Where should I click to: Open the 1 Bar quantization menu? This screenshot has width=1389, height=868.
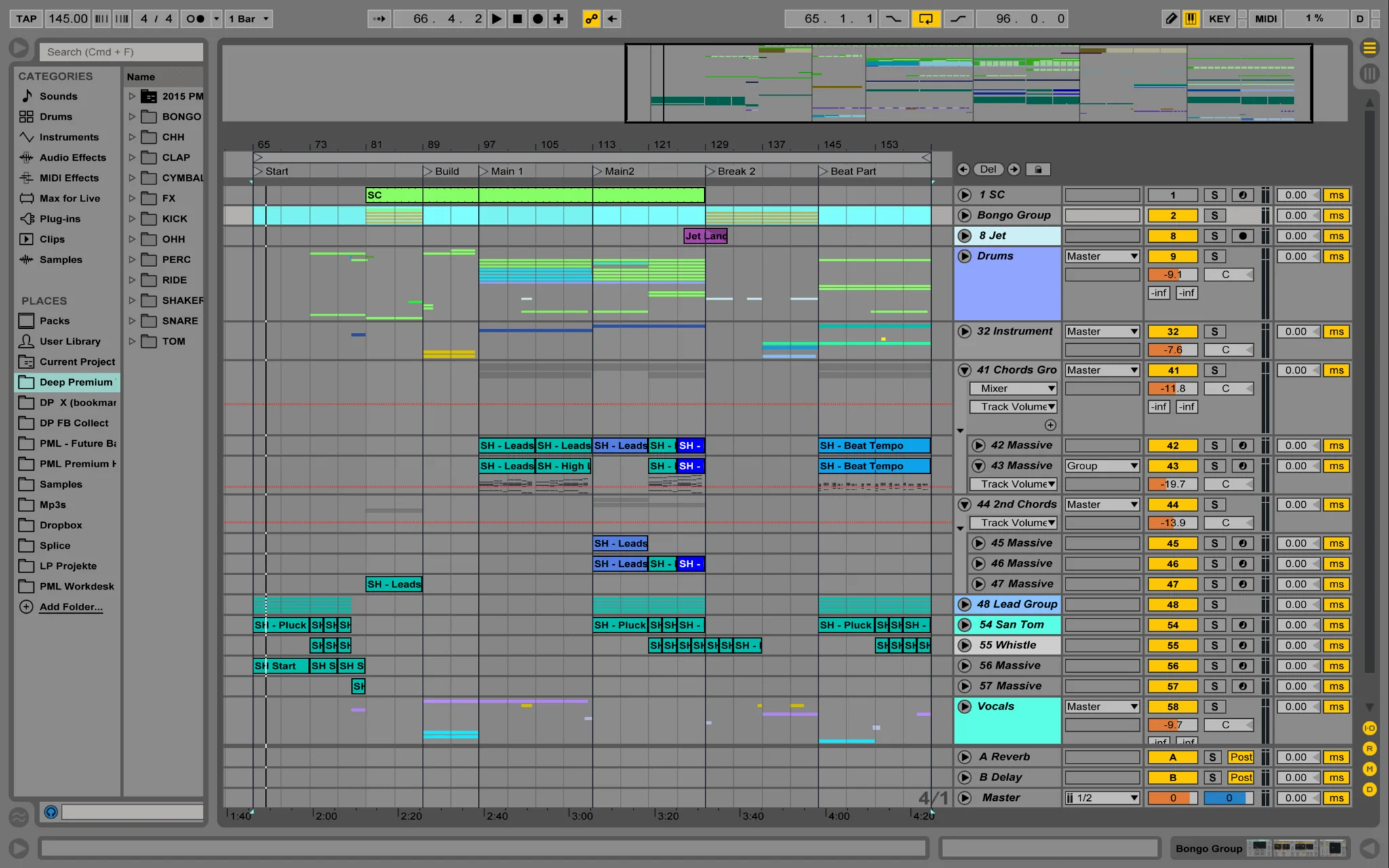pos(249,19)
